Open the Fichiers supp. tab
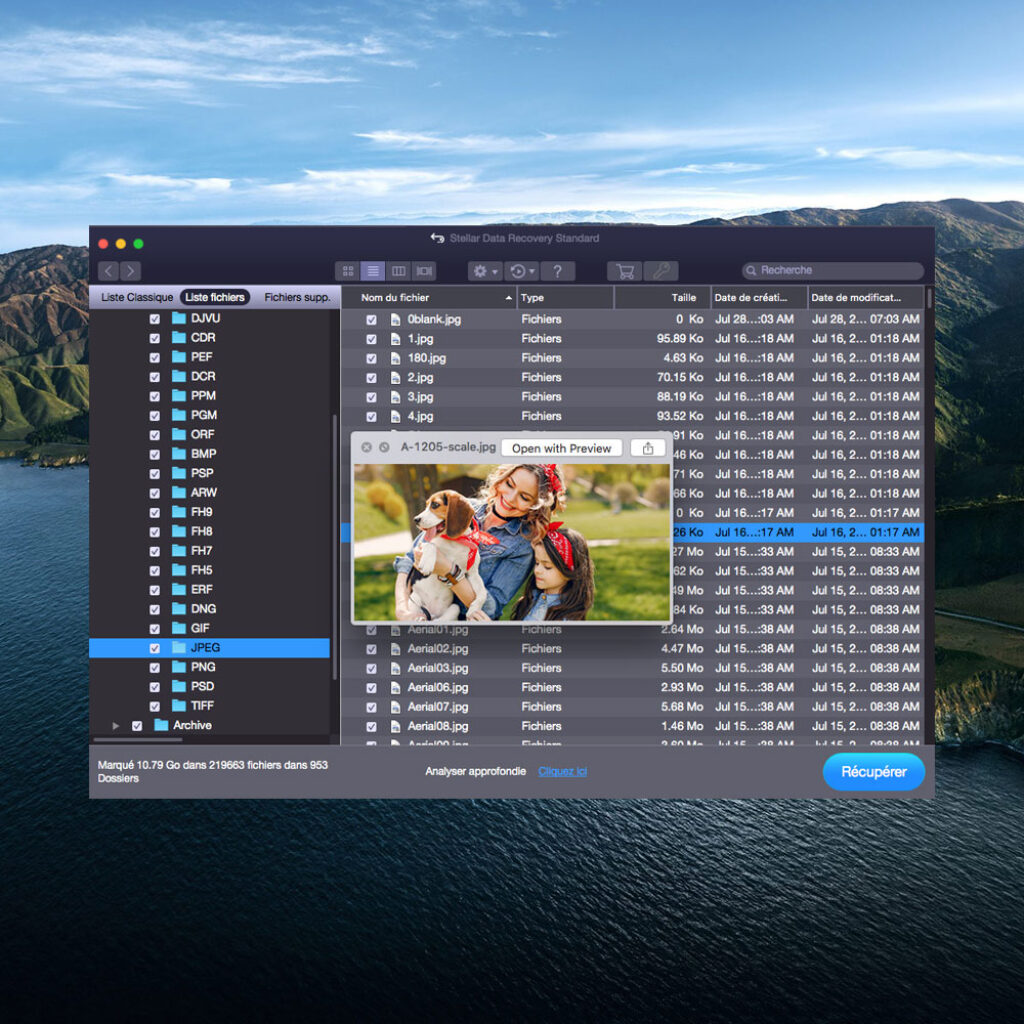The height and width of the screenshot is (1024, 1024). (x=297, y=297)
